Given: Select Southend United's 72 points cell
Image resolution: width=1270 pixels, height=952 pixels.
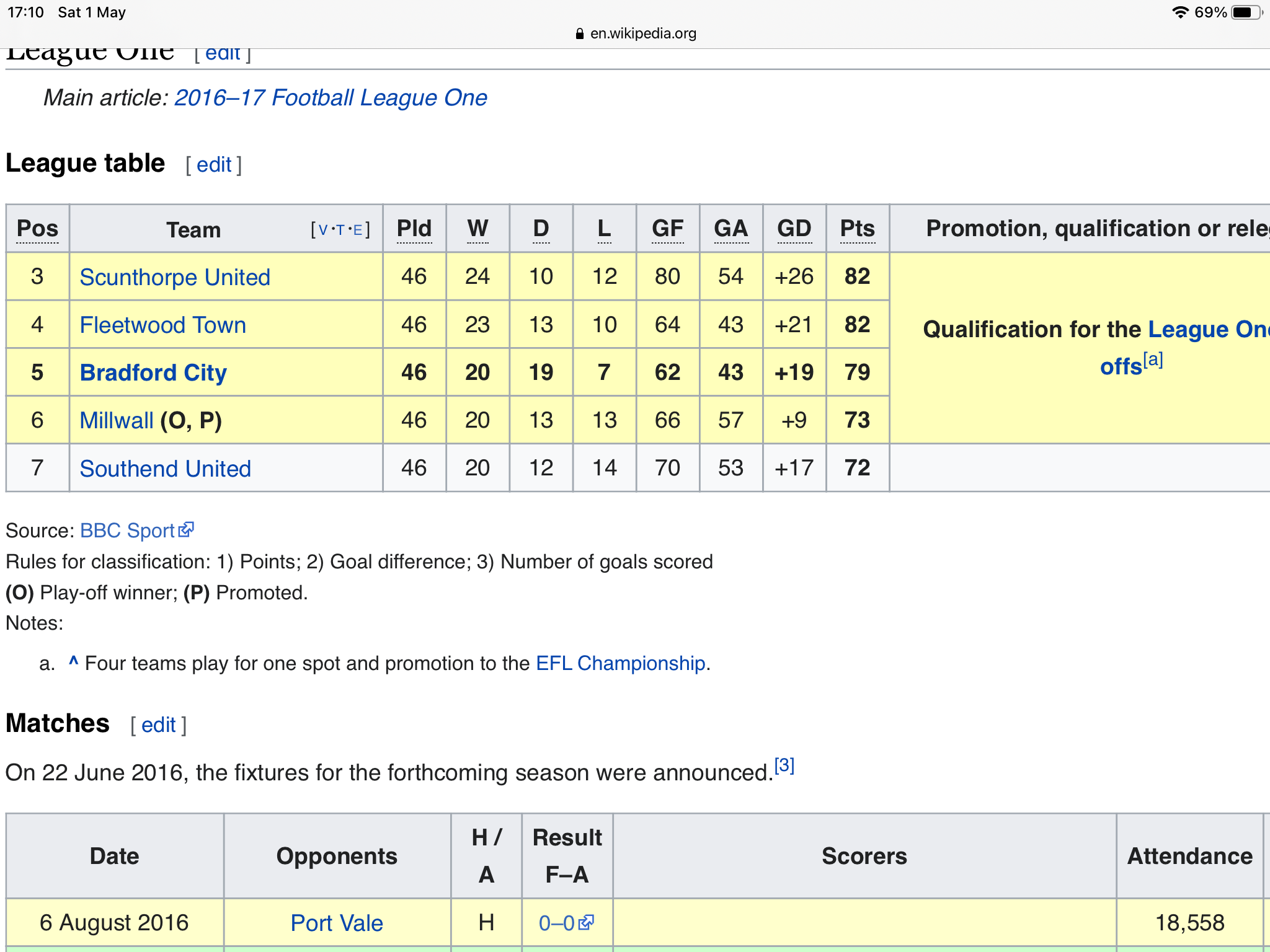Looking at the screenshot, I should [x=858, y=468].
